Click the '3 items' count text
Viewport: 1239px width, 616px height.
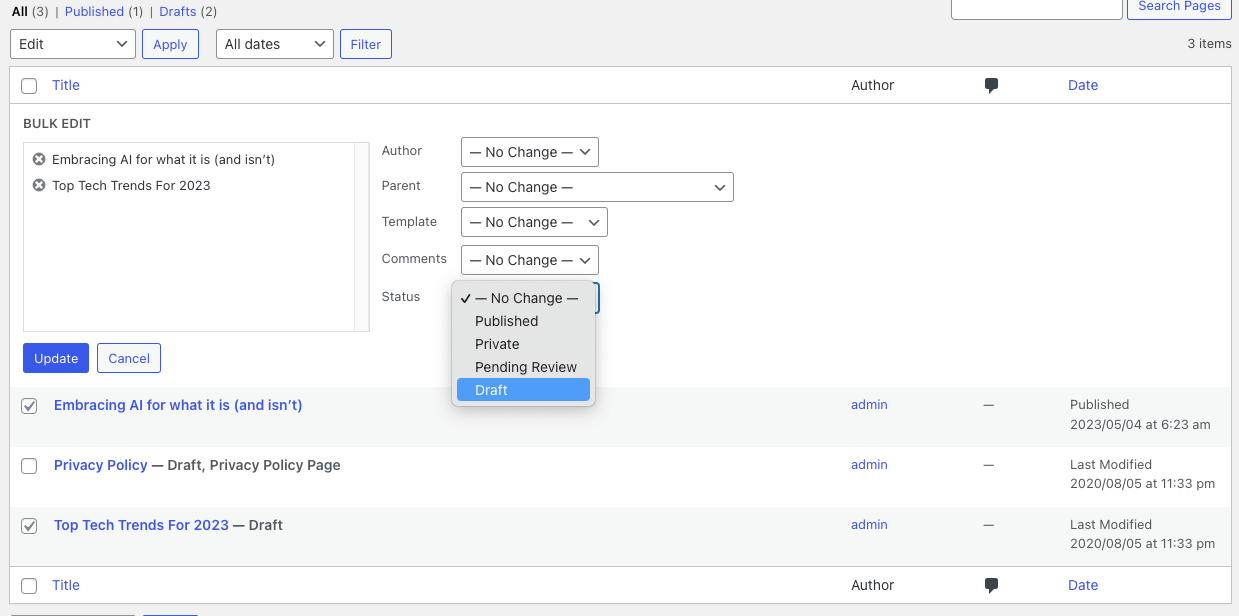click(x=1209, y=44)
